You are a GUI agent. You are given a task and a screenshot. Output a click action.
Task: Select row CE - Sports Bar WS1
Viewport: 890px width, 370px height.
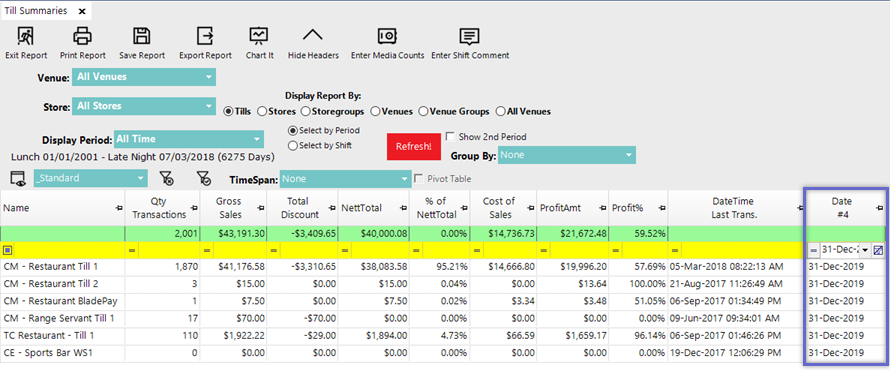point(443,352)
